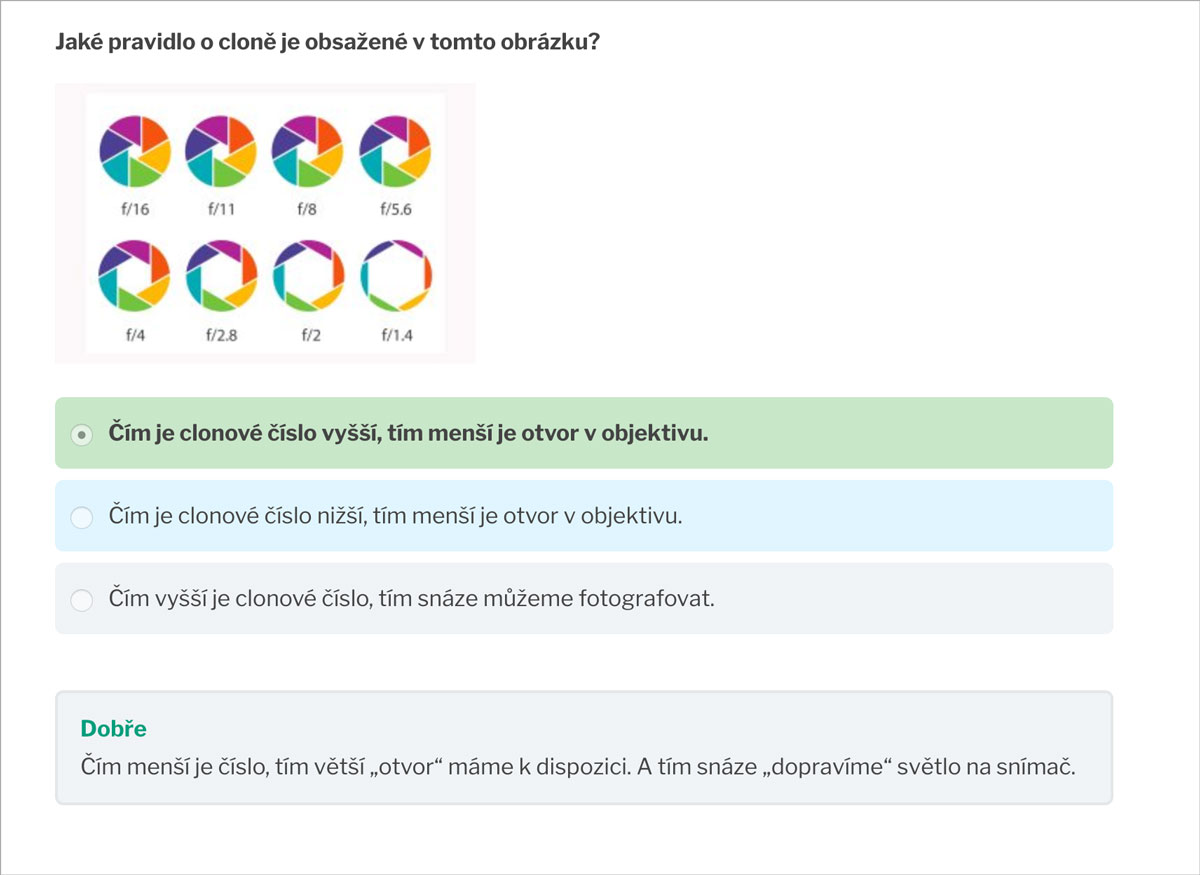Click the f/2 aperture diagram
Screen dimensions: 1200x875
point(308,276)
